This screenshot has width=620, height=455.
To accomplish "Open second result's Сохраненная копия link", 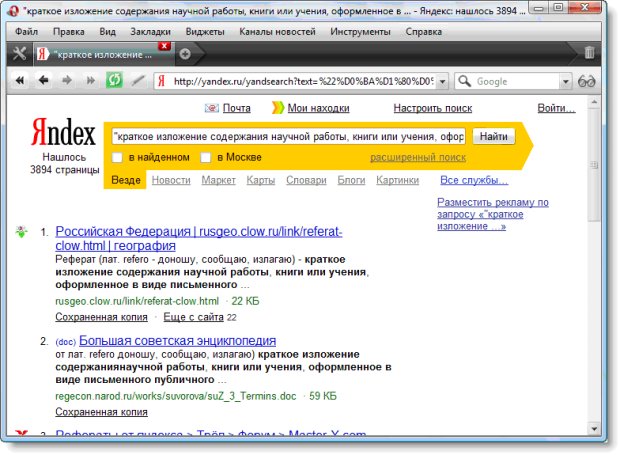I will pyautogui.click(x=101, y=412).
